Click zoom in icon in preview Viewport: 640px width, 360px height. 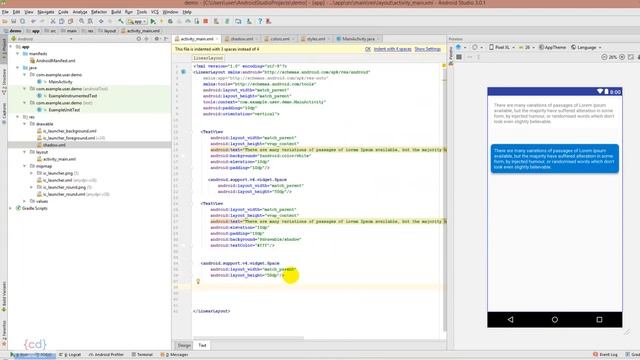[x=622, y=57]
